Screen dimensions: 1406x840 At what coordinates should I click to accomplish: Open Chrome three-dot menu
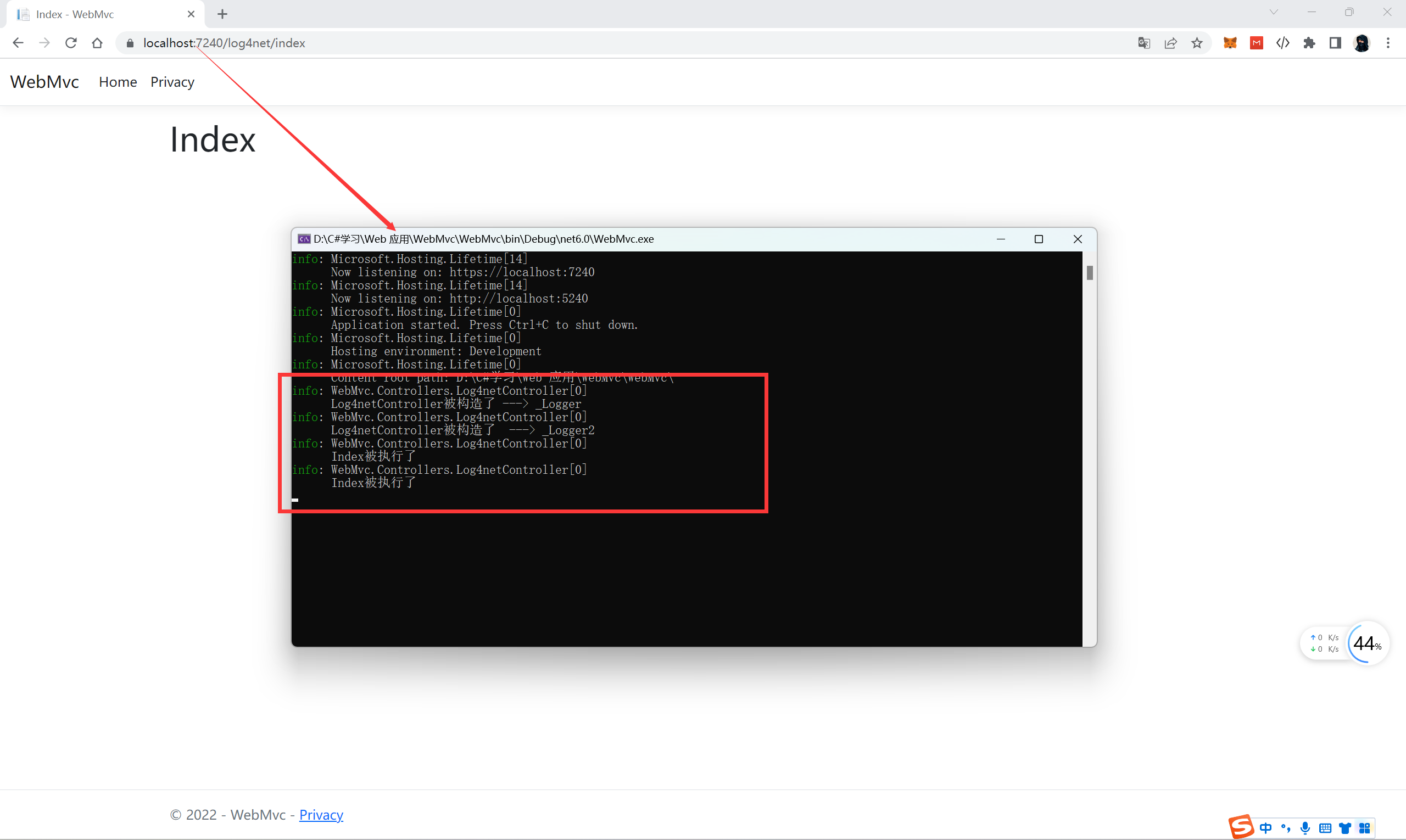(x=1388, y=43)
